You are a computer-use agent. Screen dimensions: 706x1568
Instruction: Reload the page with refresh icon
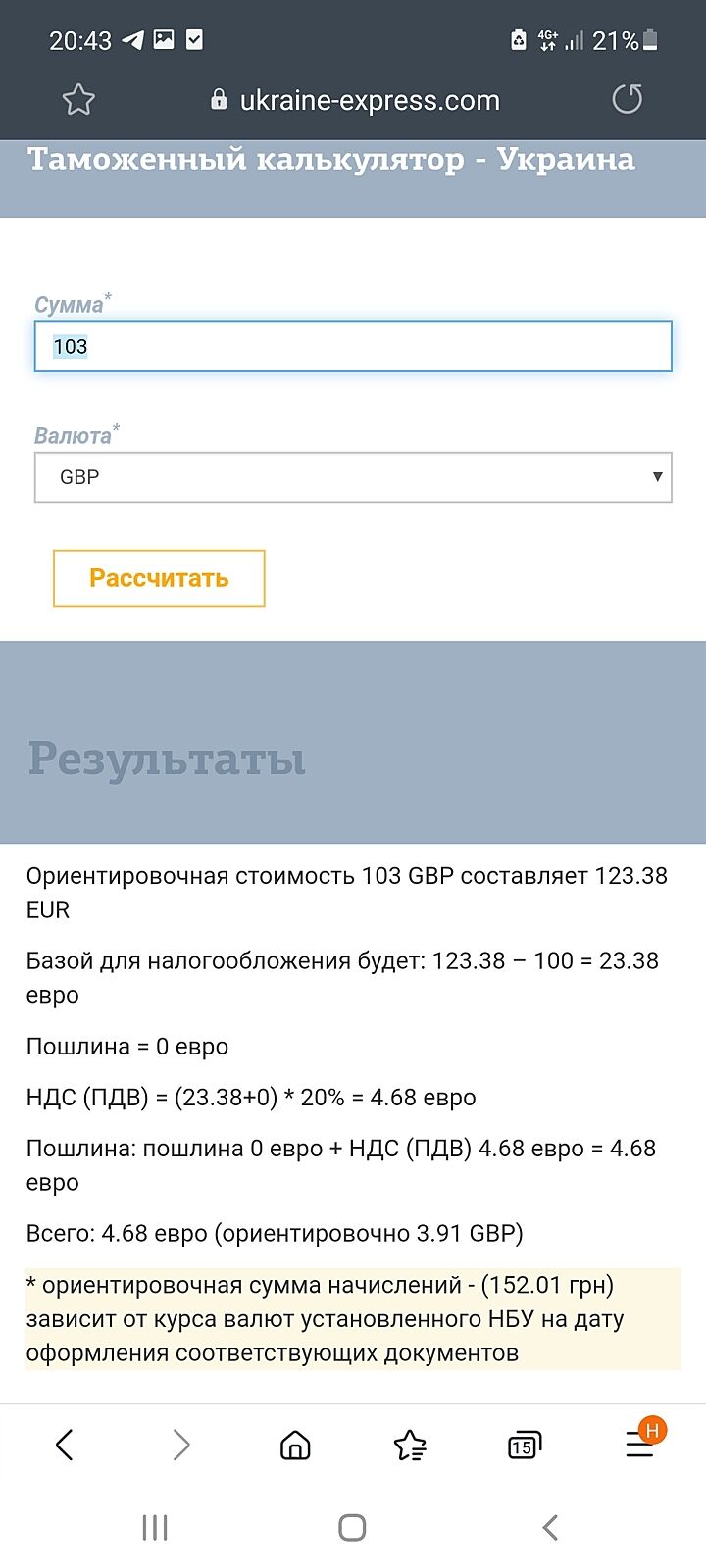coord(627,99)
